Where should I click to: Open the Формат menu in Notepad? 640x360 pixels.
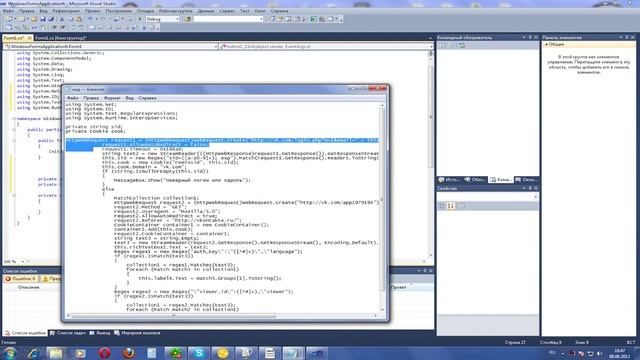[x=112, y=98]
